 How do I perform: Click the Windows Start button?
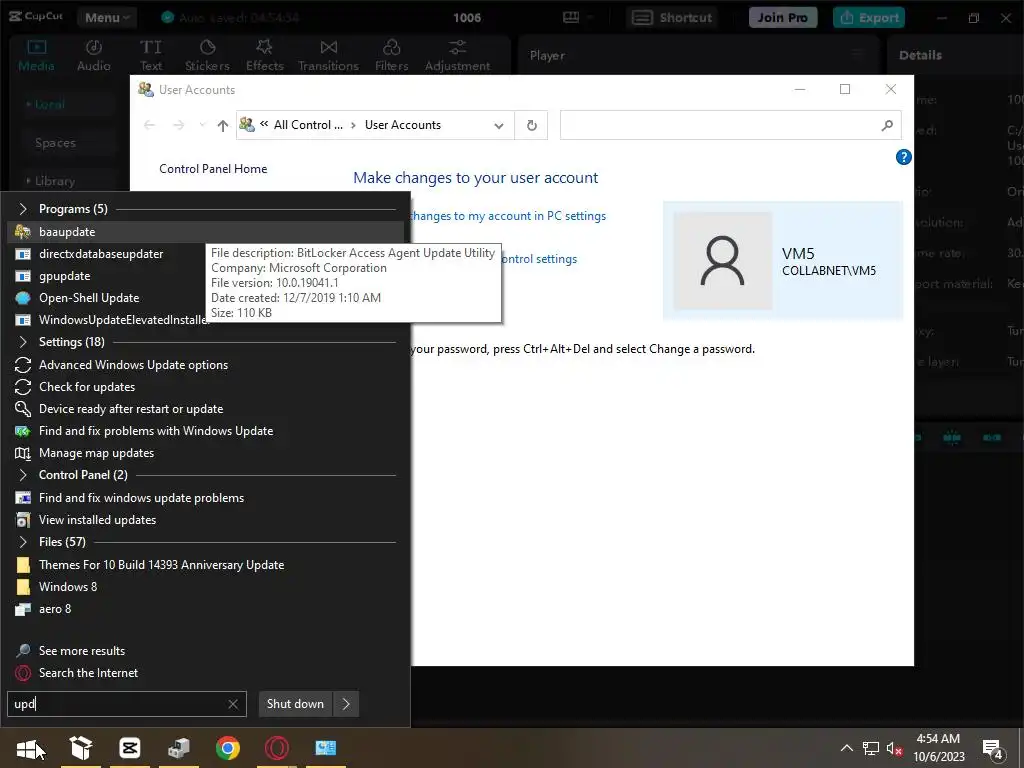[28, 748]
